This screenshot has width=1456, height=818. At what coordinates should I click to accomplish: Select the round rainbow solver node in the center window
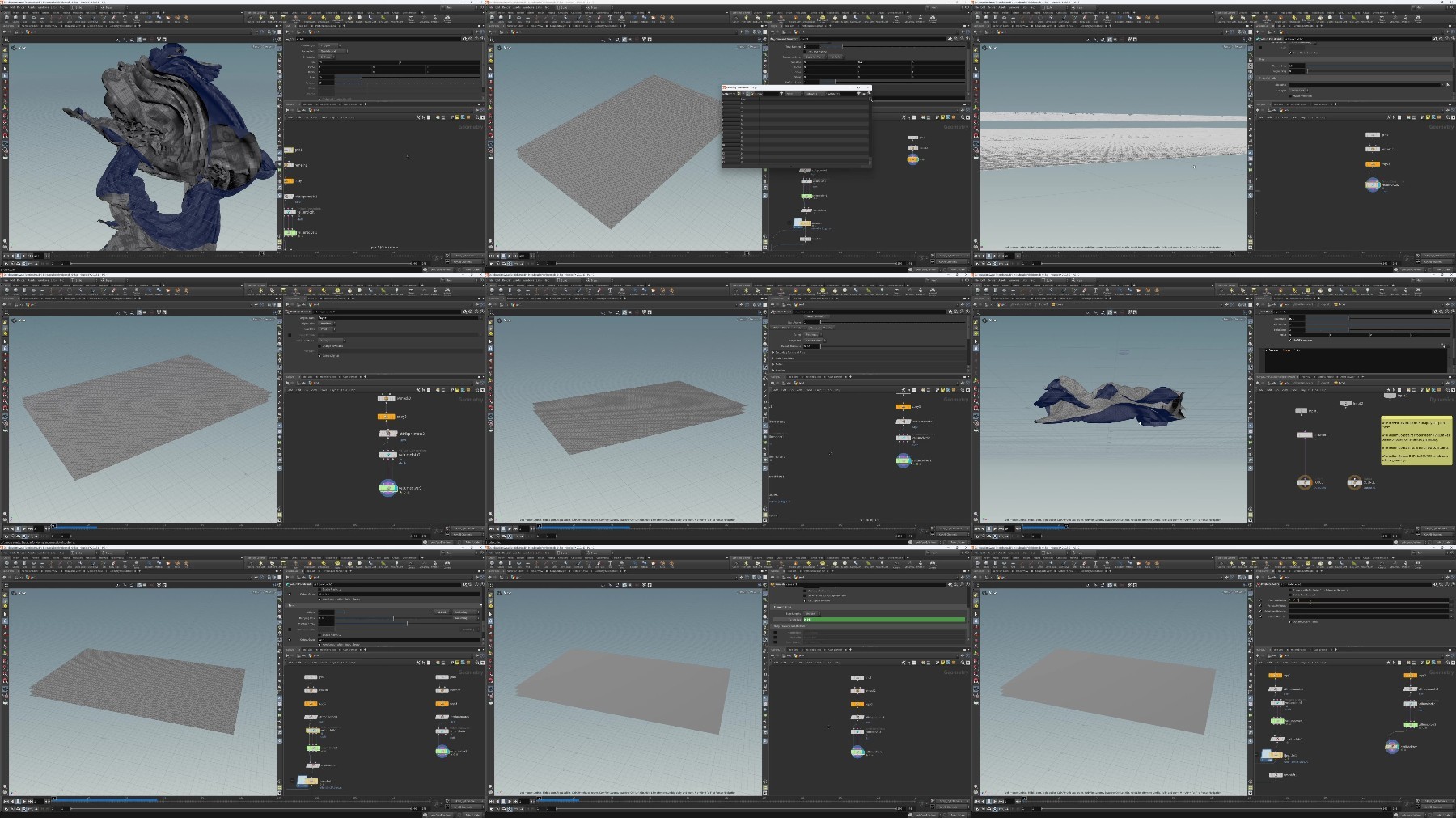[904, 460]
